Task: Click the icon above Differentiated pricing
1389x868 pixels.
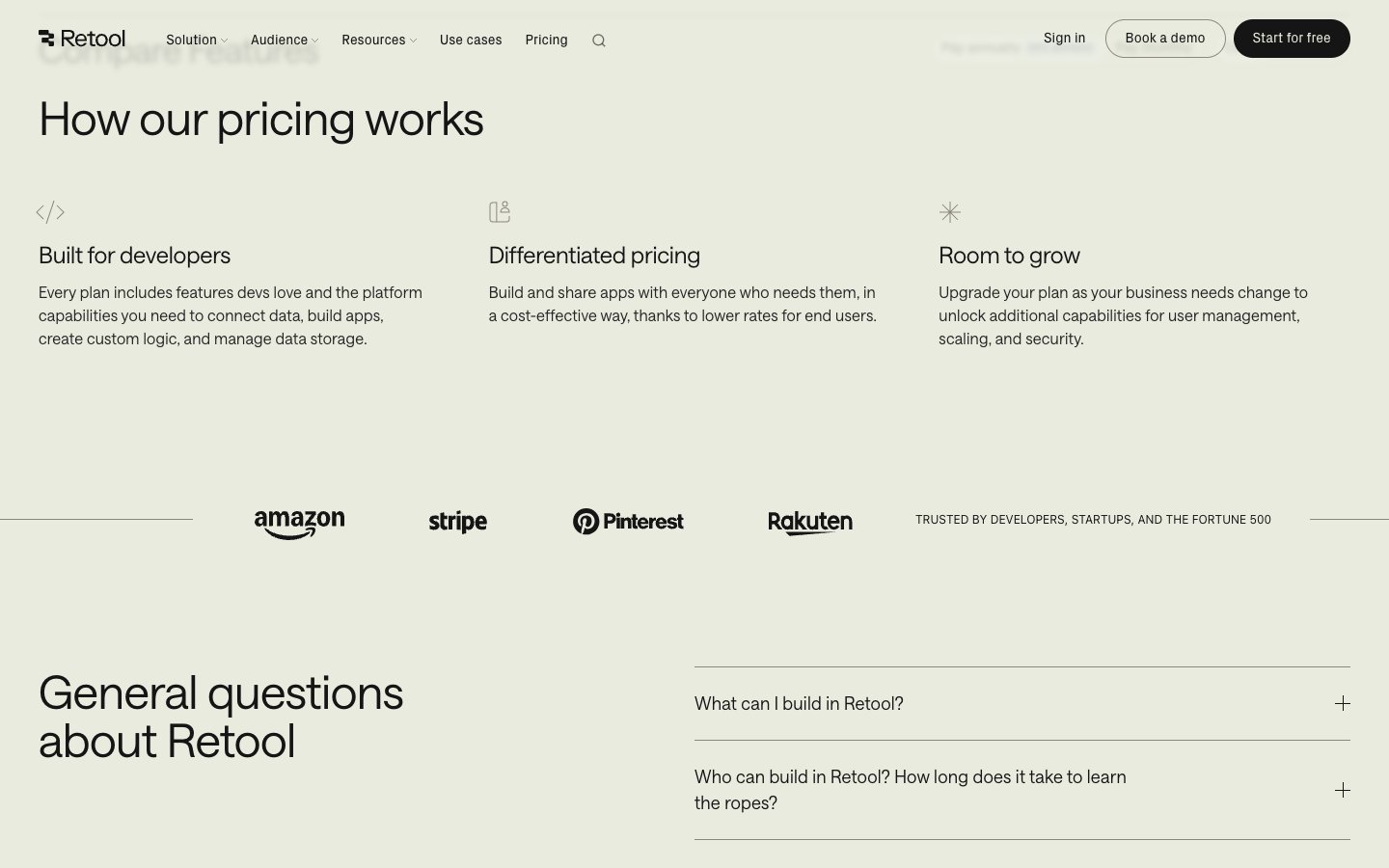Action: 500,212
